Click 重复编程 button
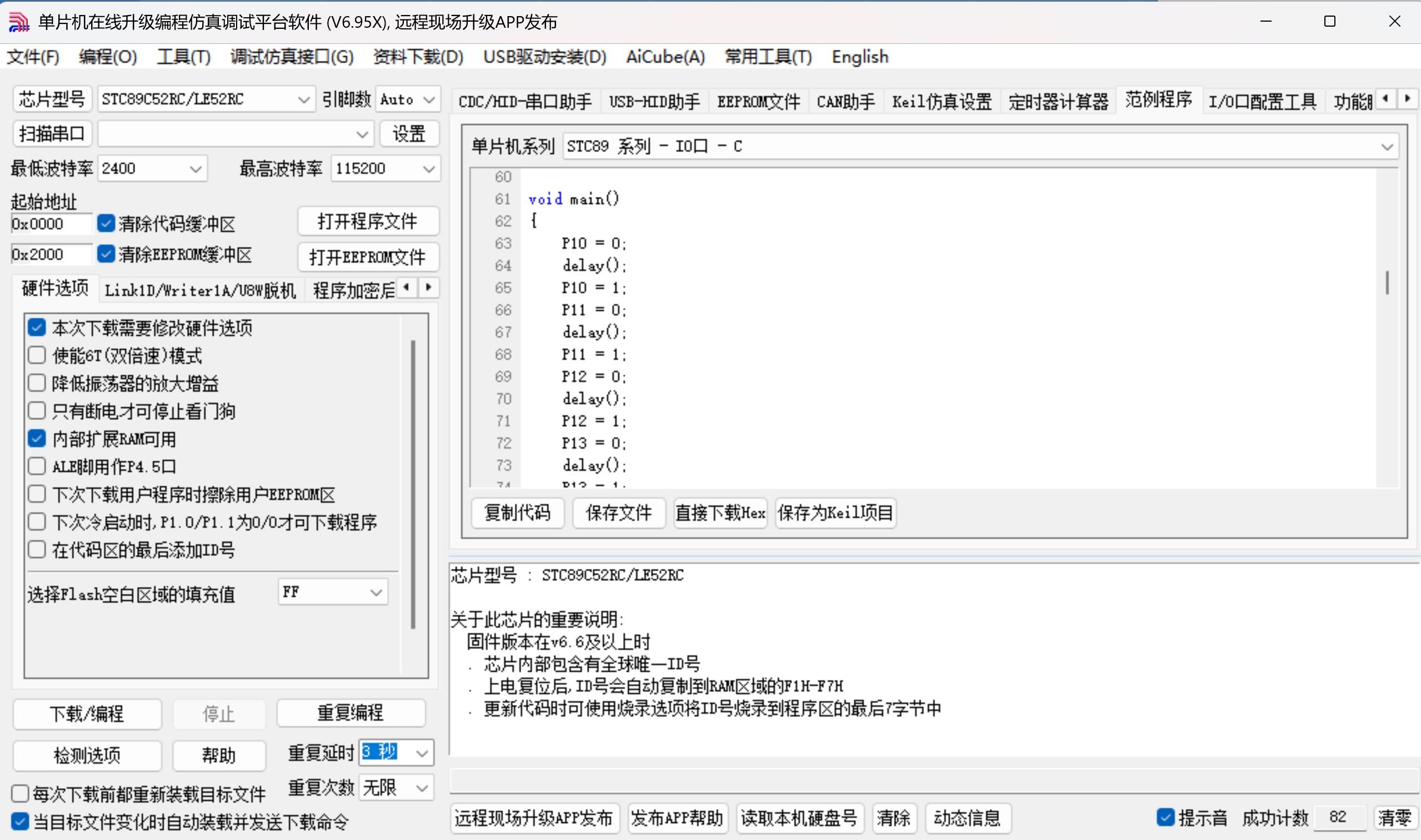This screenshot has height=840, width=1421. (x=351, y=712)
